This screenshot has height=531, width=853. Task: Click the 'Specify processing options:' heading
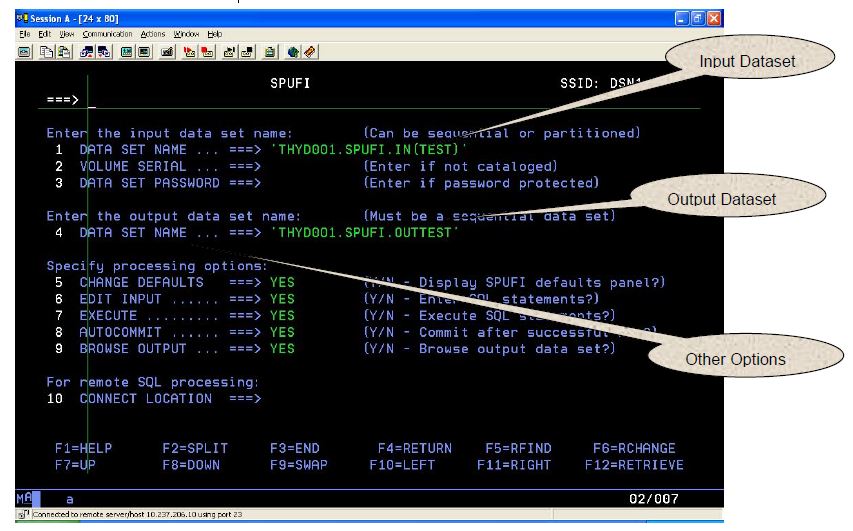(x=157, y=266)
